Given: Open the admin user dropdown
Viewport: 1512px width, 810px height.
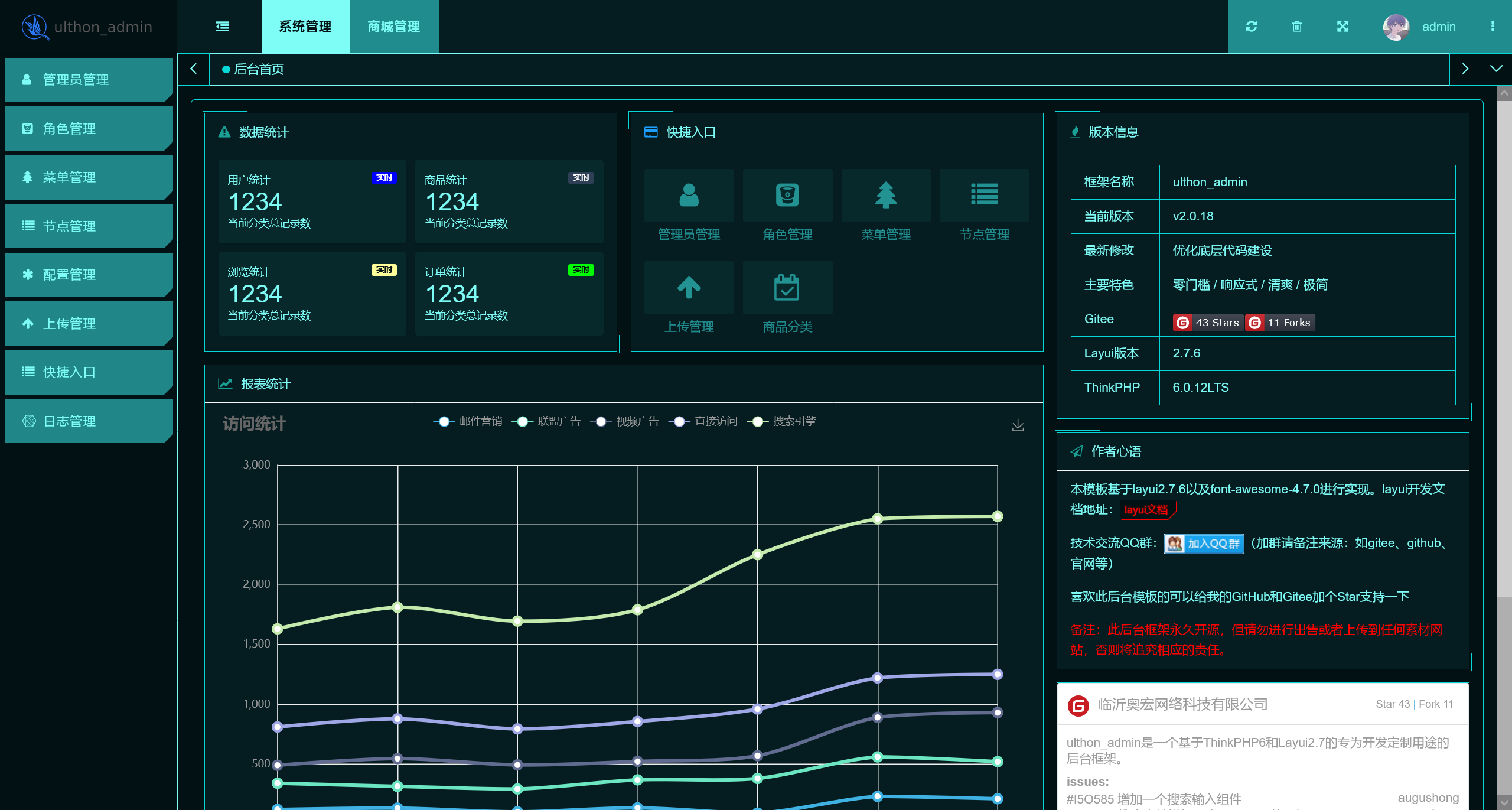Looking at the screenshot, I should (x=1438, y=27).
